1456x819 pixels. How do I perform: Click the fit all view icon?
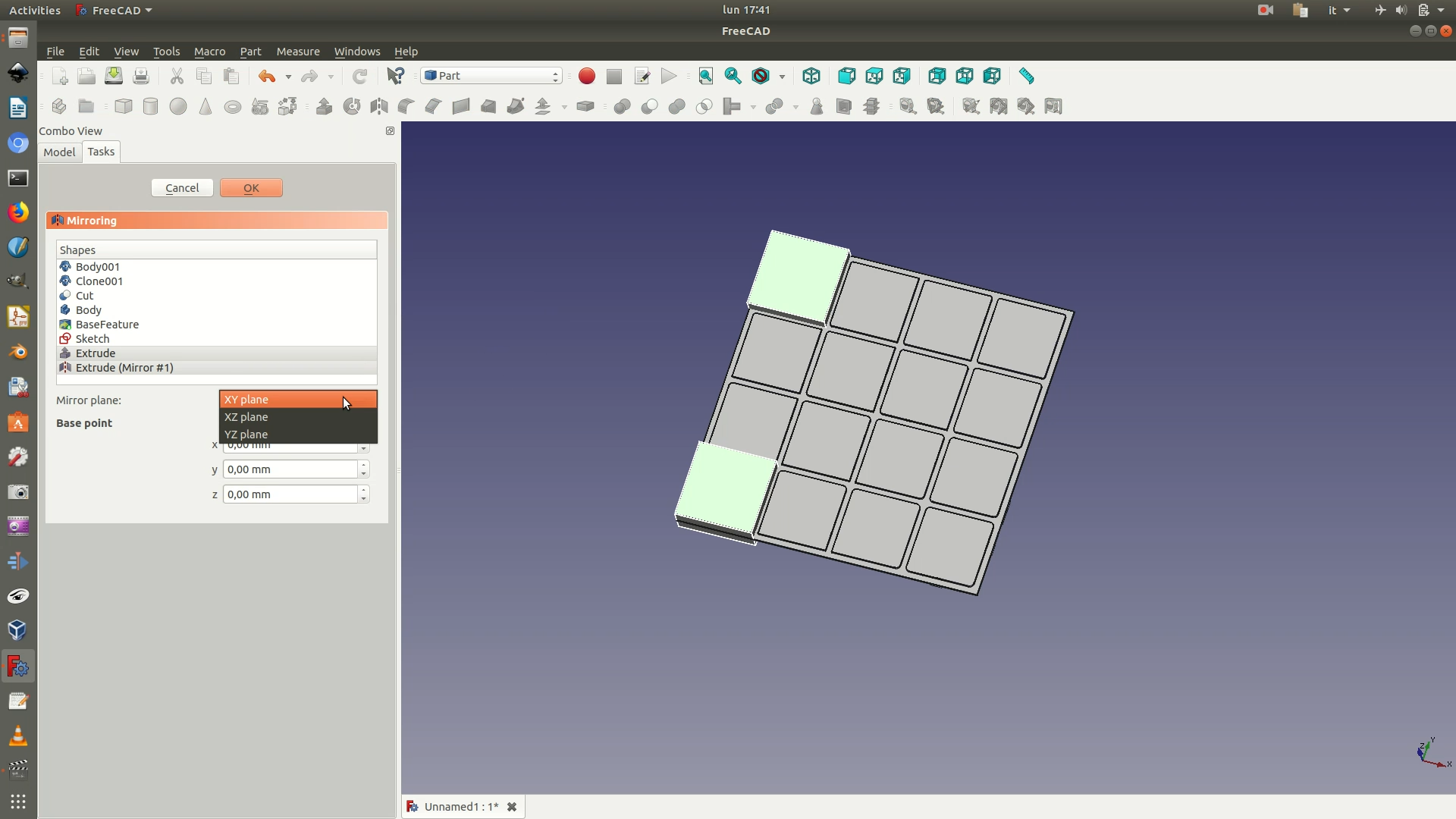click(706, 76)
